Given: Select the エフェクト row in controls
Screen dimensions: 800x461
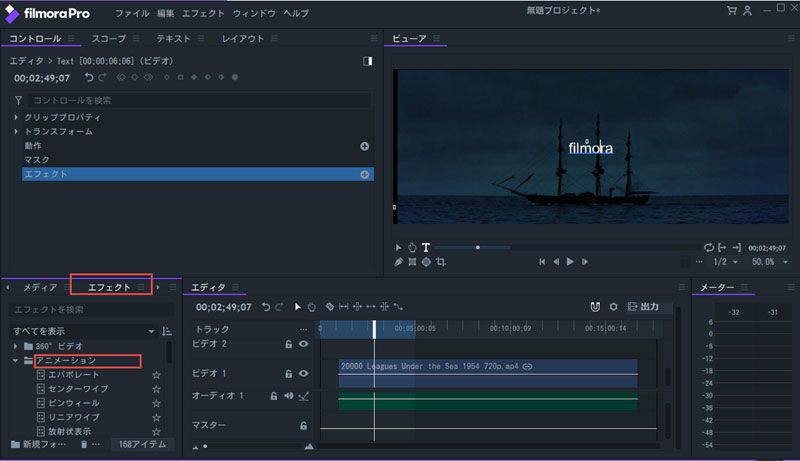Looking at the screenshot, I should coord(198,174).
